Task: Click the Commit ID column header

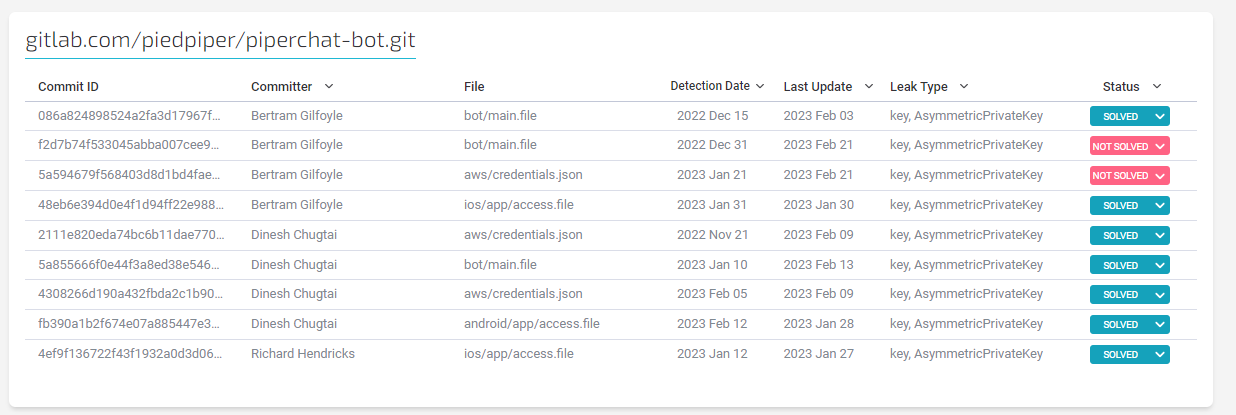Action: point(68,87)
